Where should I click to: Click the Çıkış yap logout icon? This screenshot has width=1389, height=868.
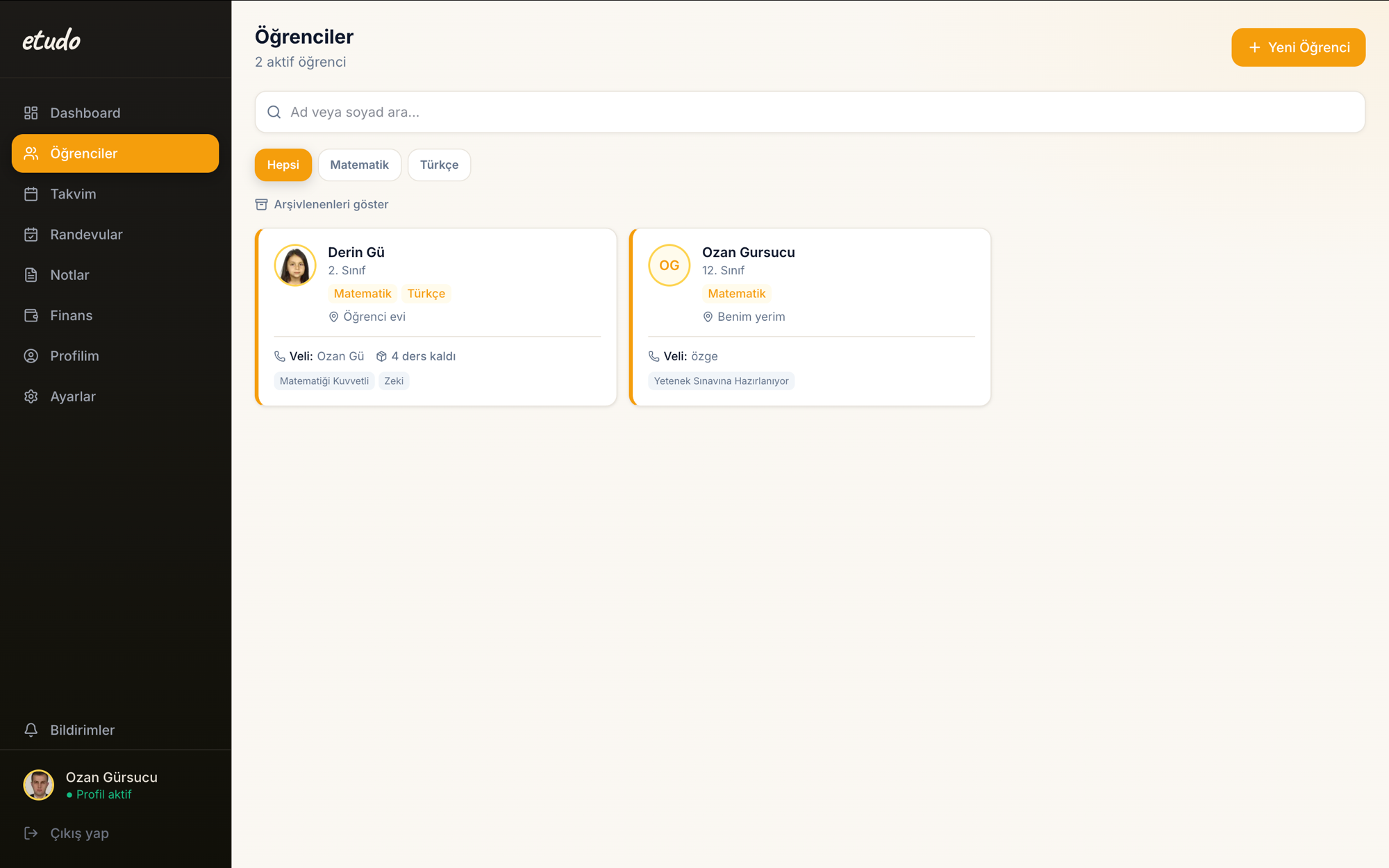(31, 833)
